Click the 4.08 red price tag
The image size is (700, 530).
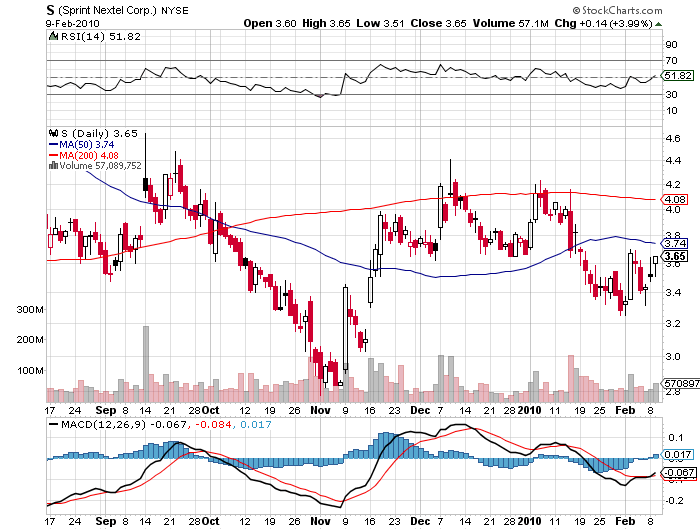[x=675, y=199]
